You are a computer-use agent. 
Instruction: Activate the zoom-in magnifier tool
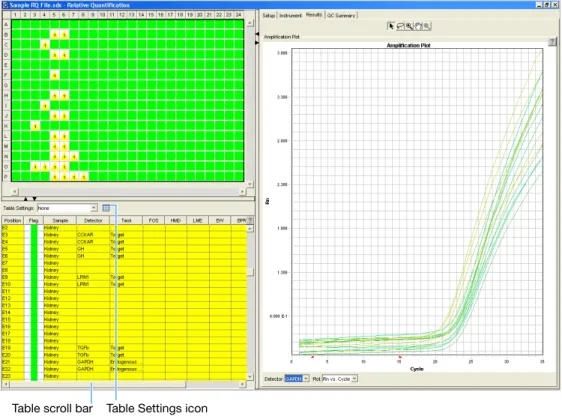[x=409, y=26]
